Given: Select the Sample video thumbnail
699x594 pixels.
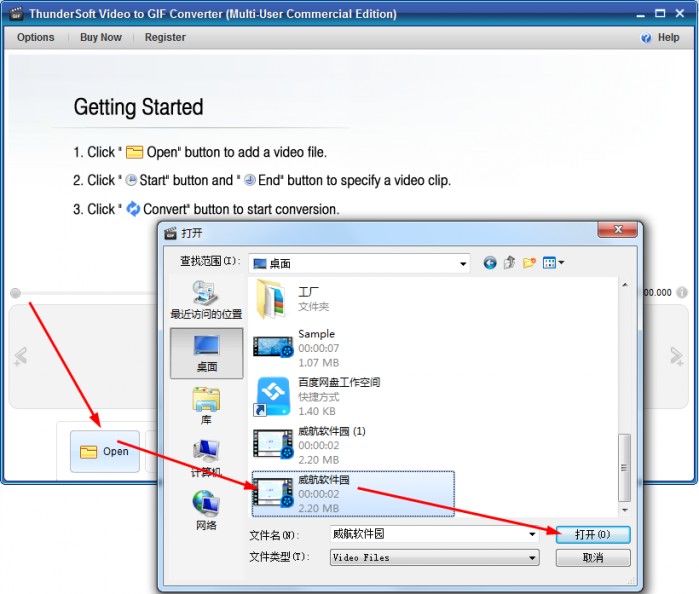Looking at the screenshot, I should pos(273,347).
